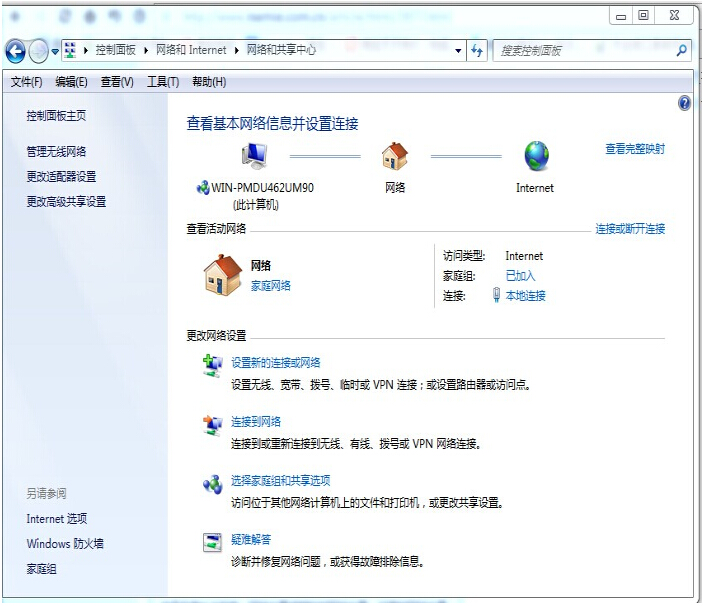Click the computer icon in network map

coord(255,156)
